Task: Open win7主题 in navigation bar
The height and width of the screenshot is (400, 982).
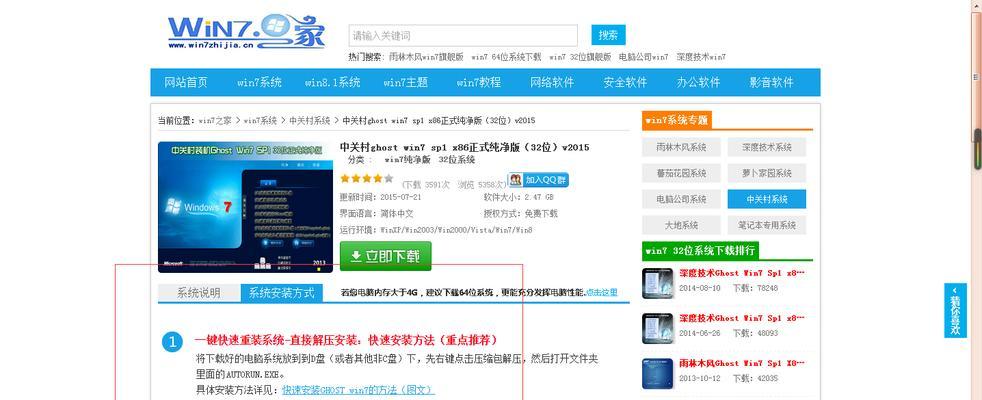Action: (x=405, y=82)
